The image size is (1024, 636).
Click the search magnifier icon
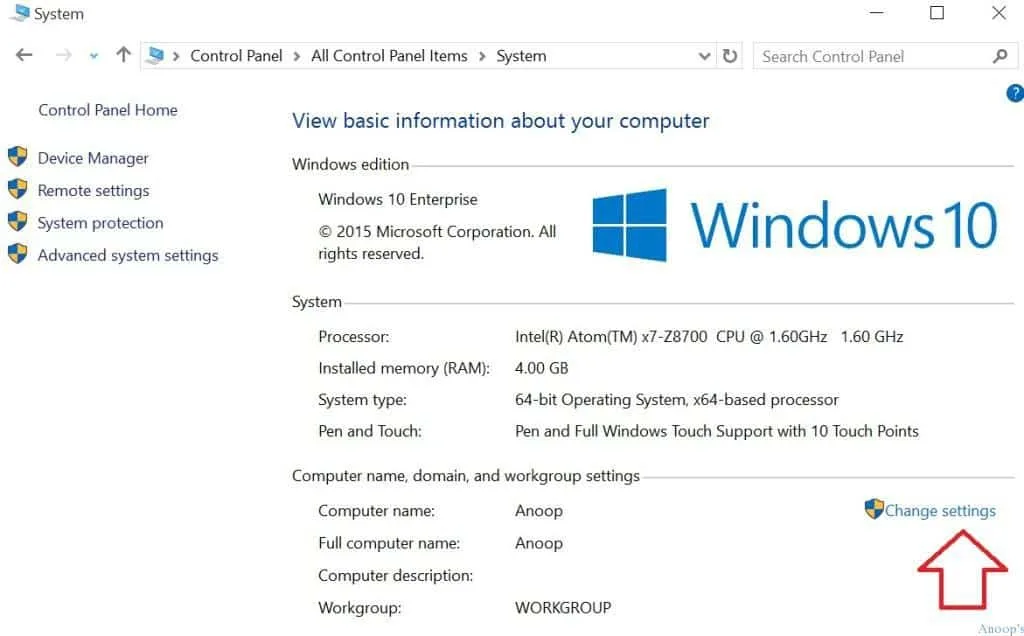click(x=1000, y=56)
